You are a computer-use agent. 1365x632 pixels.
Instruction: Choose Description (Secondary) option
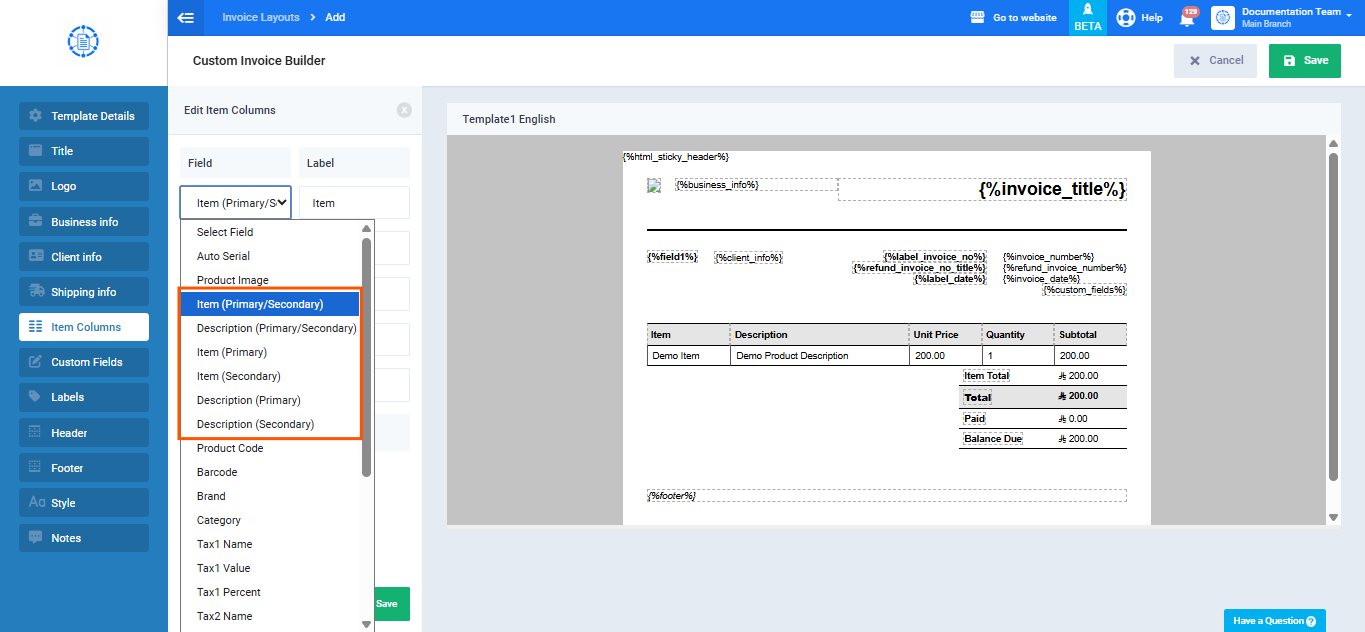[x=270, y=424]
